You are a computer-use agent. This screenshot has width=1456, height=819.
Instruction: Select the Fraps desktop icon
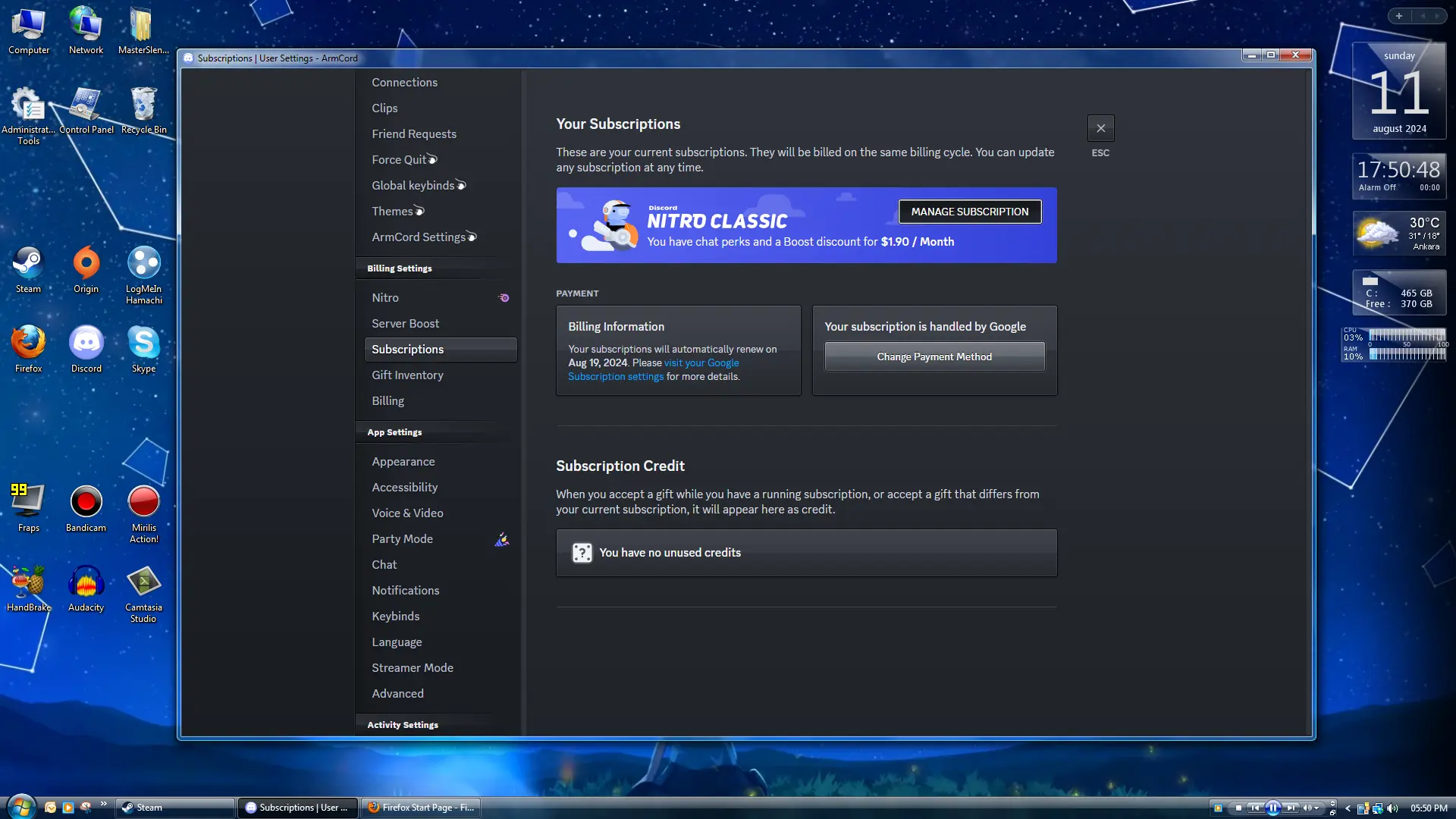tap(28, 509)
